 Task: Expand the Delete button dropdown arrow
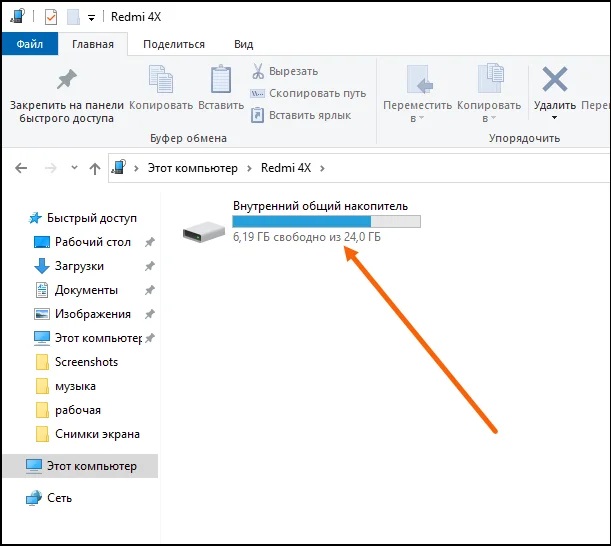click(x=554, y=118)
